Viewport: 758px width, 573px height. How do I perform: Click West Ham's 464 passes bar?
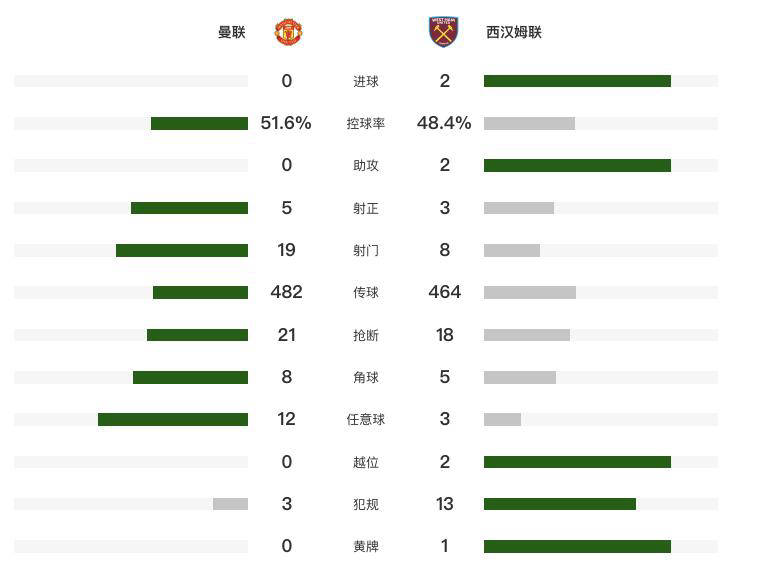click(x=530, y=293)
